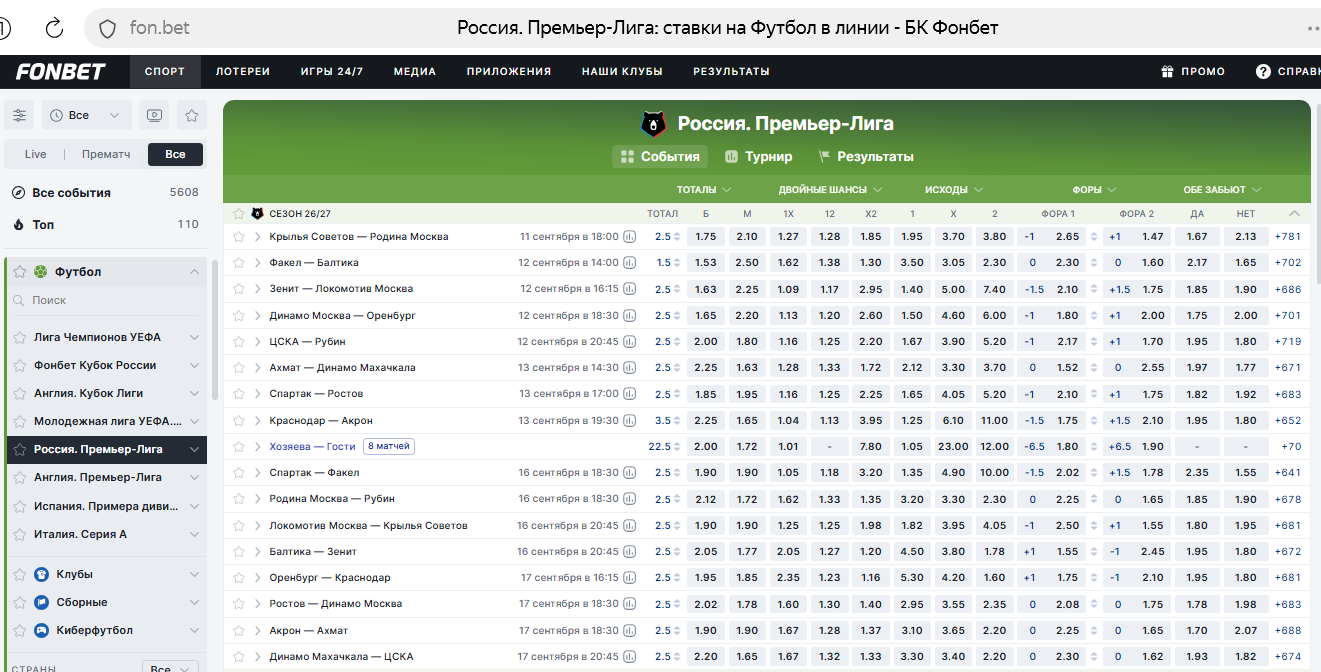Collapse the Футбол sidebar section

[x=194, y=272]
